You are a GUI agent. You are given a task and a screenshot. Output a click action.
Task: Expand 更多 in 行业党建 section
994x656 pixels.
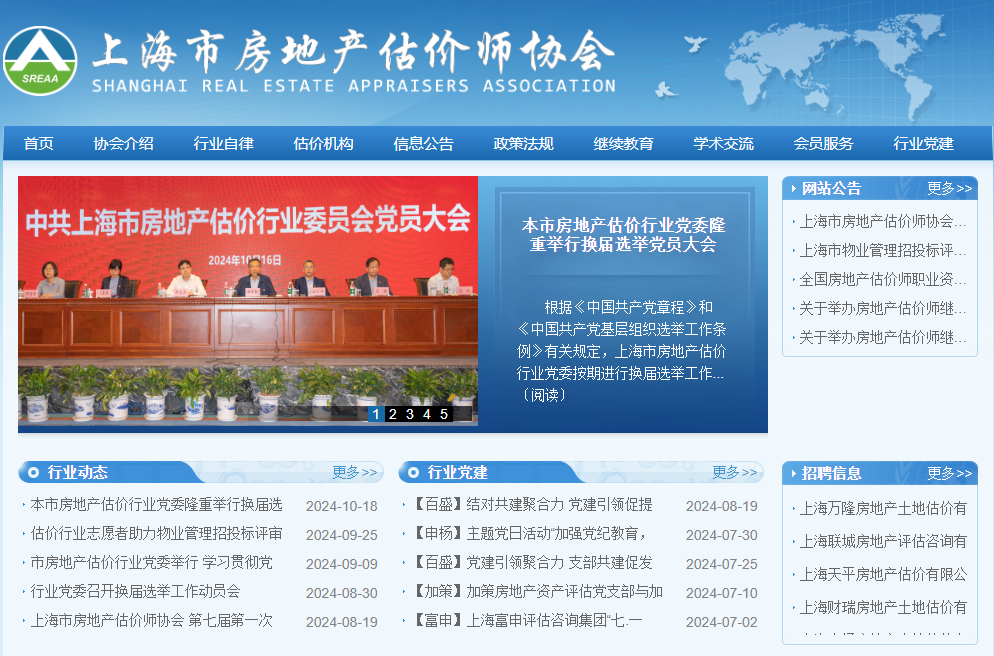(735, 473)
